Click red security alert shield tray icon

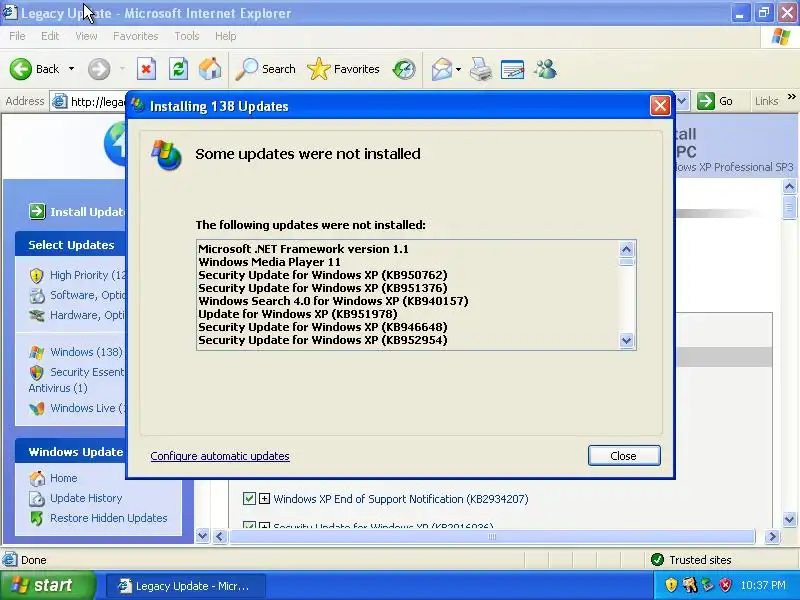click(725, 585)
